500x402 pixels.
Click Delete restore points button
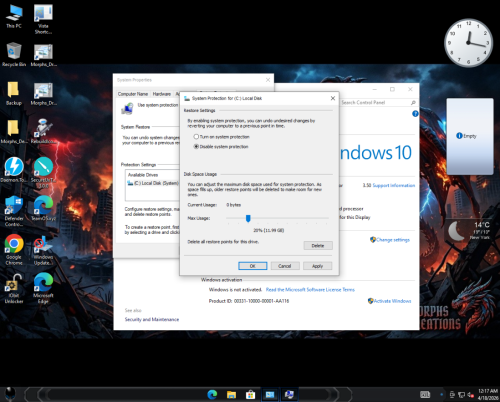point(318,246)
